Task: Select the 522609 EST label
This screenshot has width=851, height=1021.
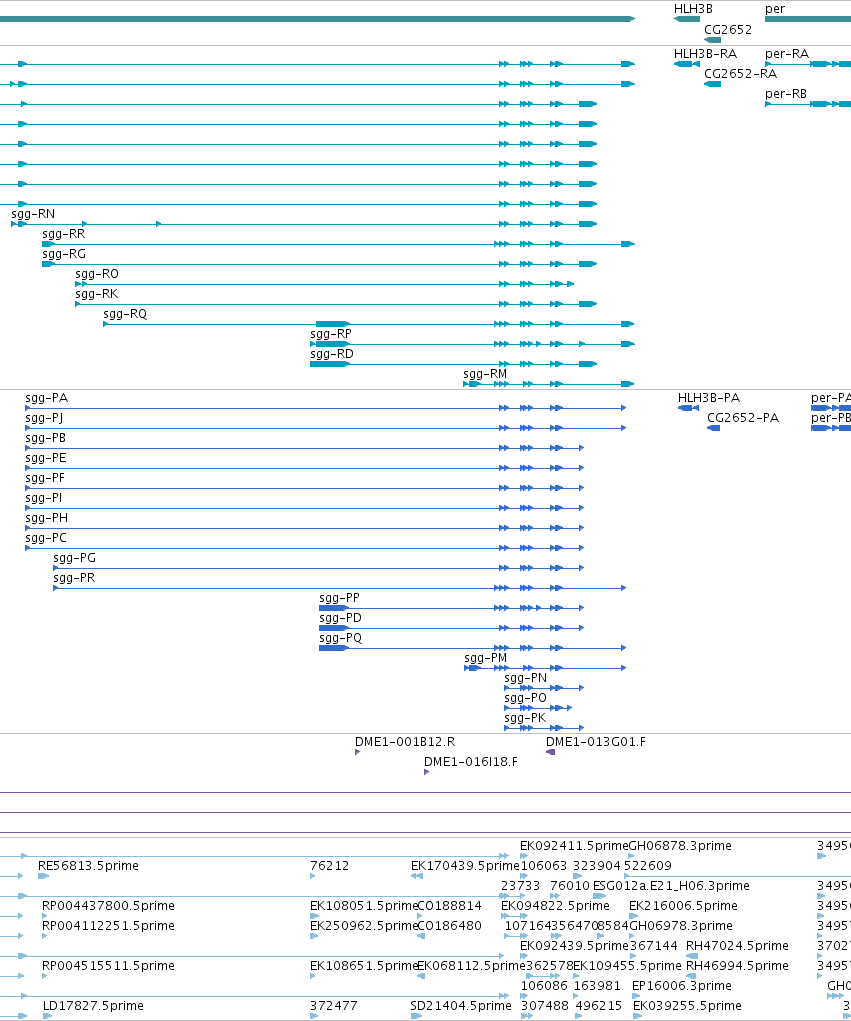Action: pos(648,866)
